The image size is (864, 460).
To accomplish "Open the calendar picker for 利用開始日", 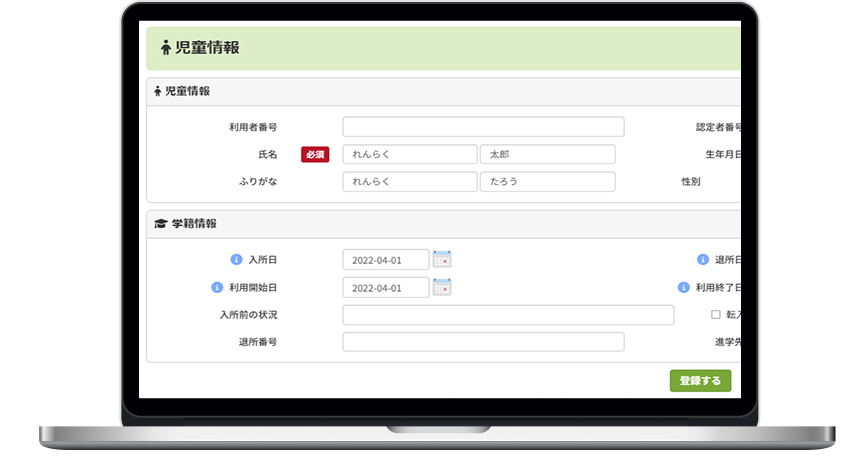I will coord(442,288).
